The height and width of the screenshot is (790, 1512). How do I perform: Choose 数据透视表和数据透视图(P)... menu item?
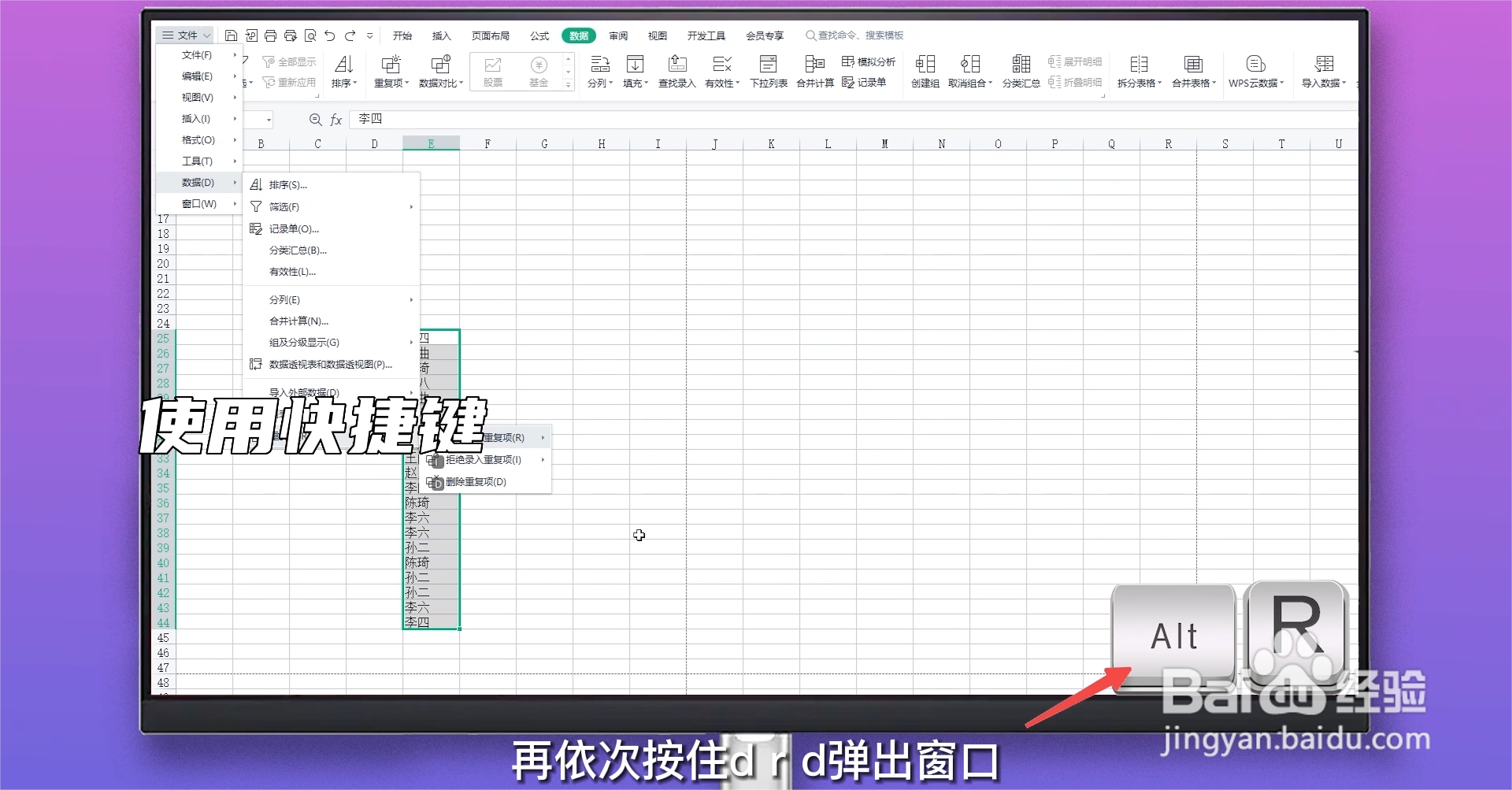click(x=331, y=365)
